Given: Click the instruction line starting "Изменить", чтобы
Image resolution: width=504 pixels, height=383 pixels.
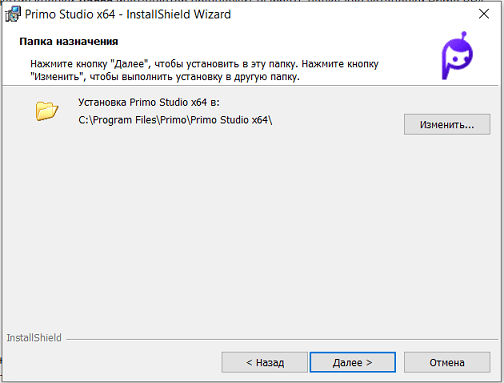Looking at the screenshot, I should (165, 77).
